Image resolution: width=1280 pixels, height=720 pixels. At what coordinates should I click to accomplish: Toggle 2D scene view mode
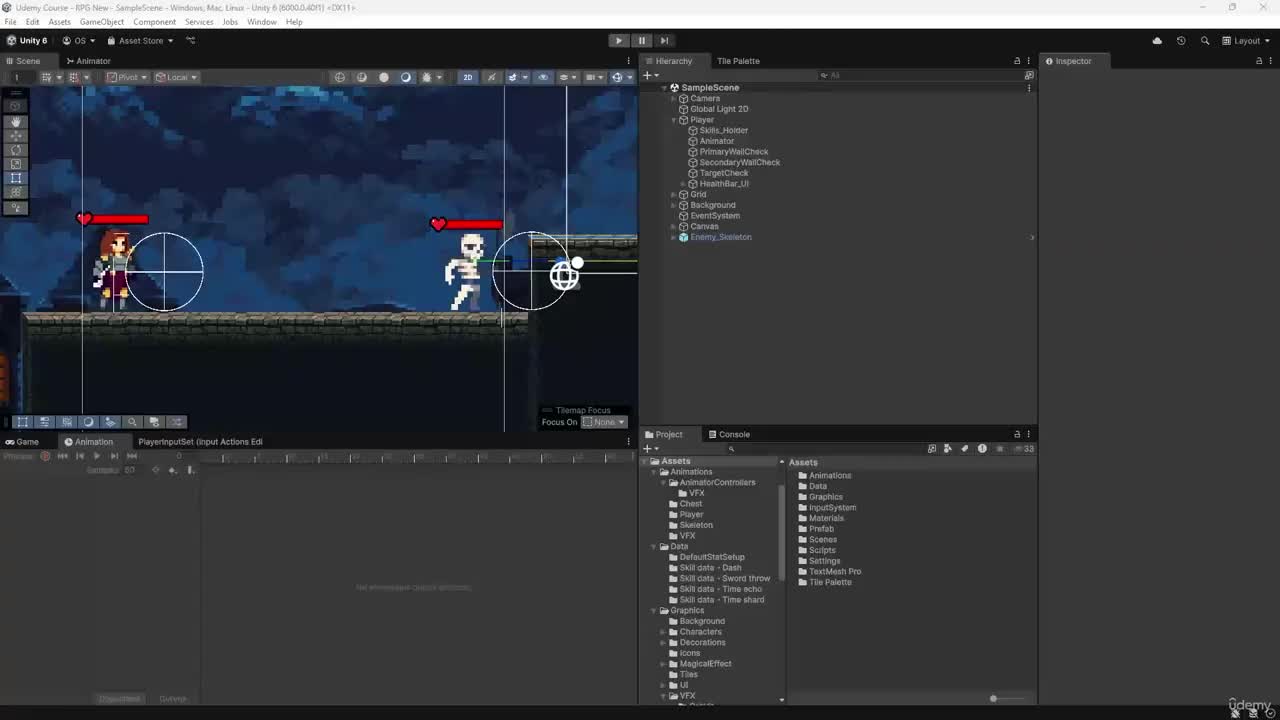(467, 77)
